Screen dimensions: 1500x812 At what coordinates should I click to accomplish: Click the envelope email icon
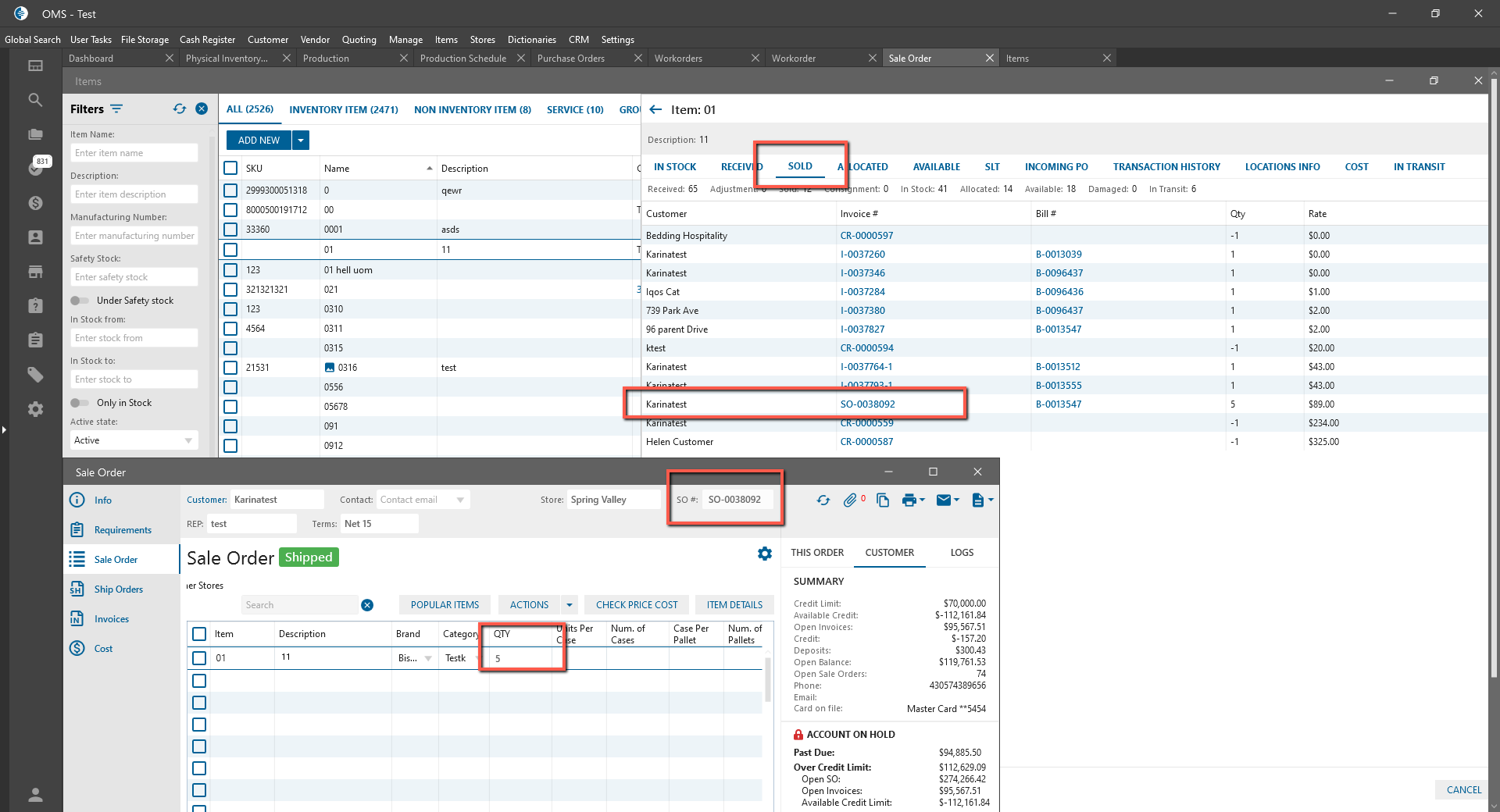pos(944,500)
